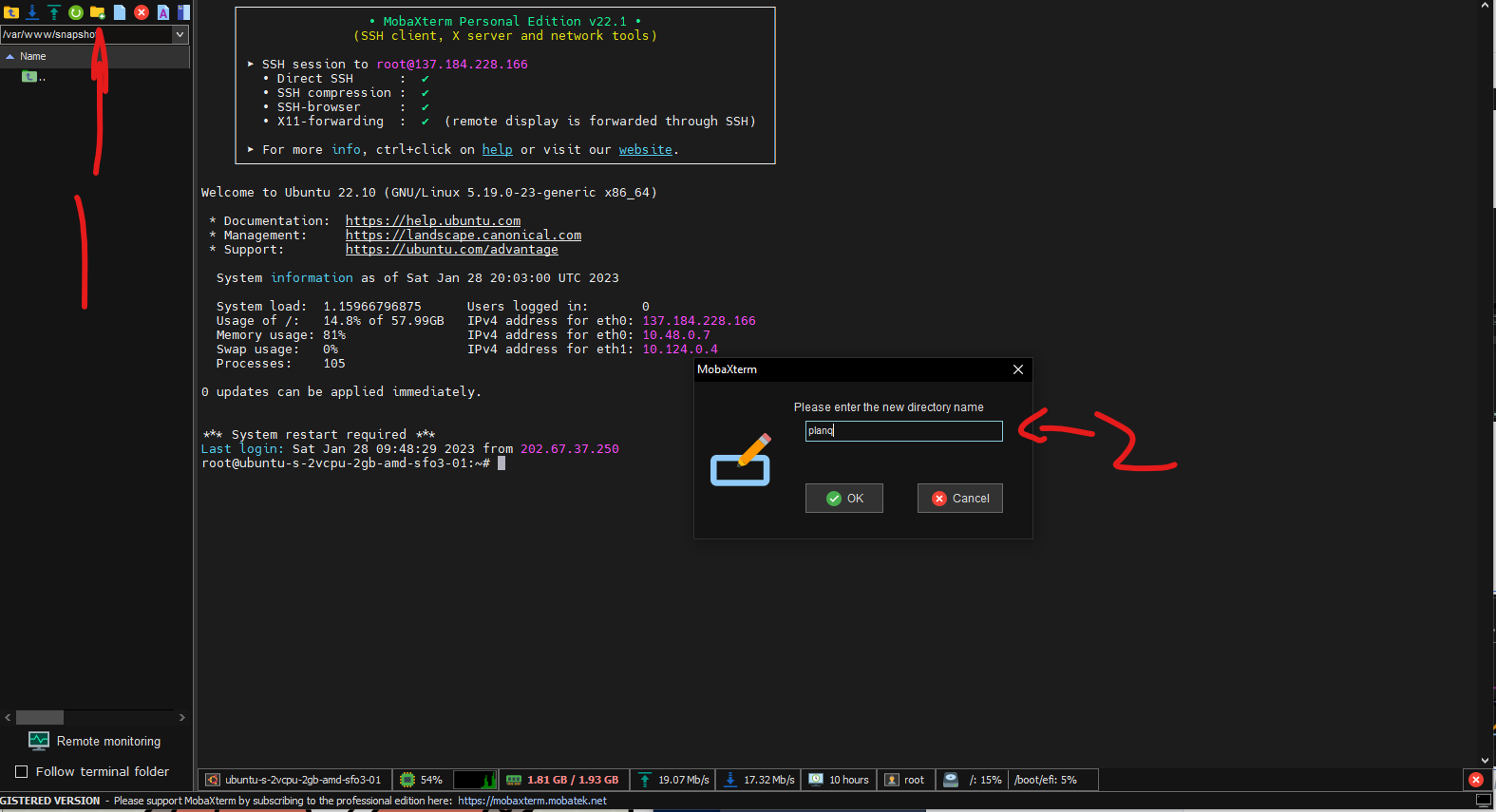Click the create new folder icon
The image size is (1496, 812).
coord(98,12)
